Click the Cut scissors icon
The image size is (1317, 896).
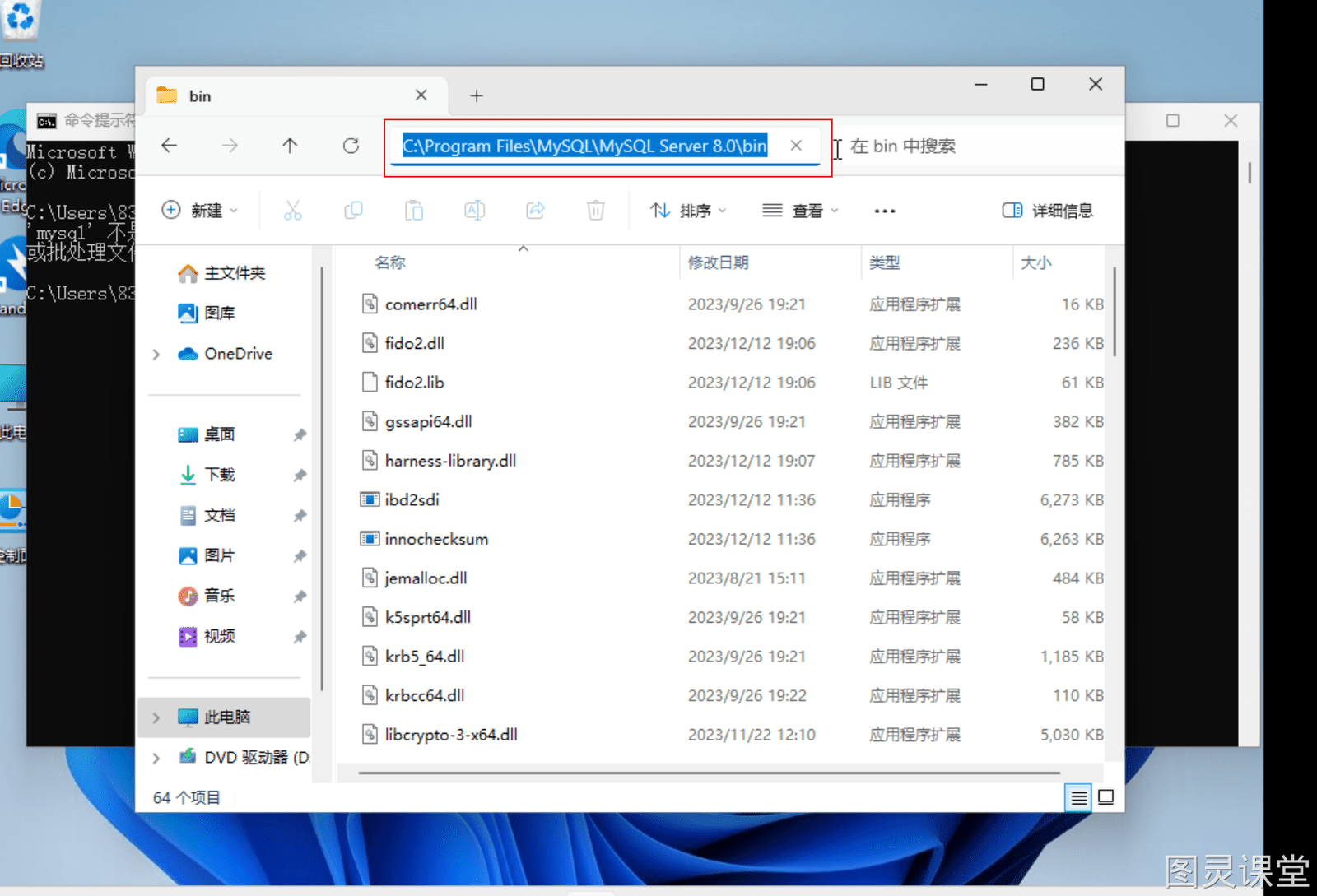tap(292, 211)
